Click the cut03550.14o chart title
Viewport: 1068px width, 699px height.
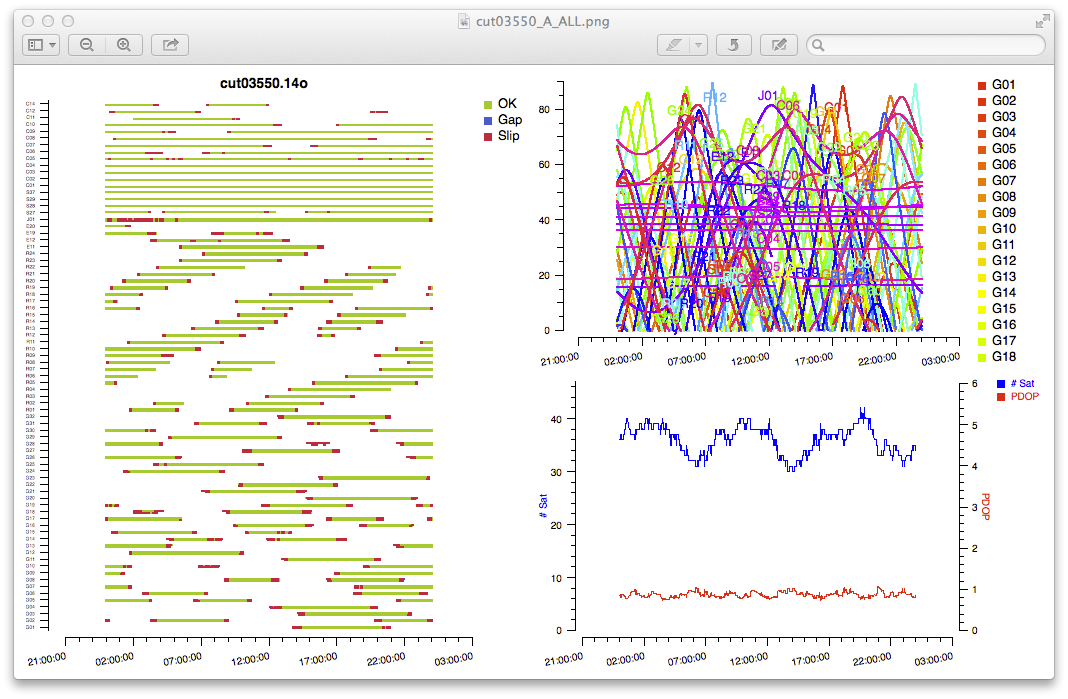(264, 83)
